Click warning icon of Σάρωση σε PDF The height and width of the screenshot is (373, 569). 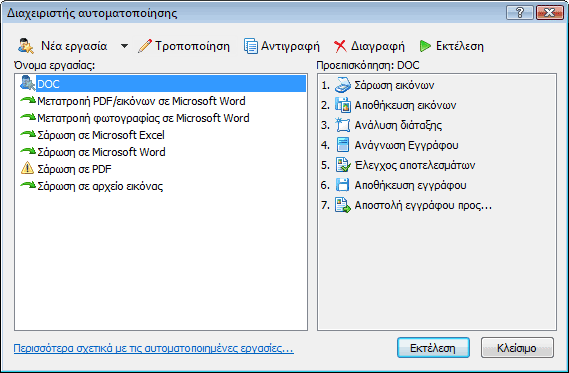(28, 168)
